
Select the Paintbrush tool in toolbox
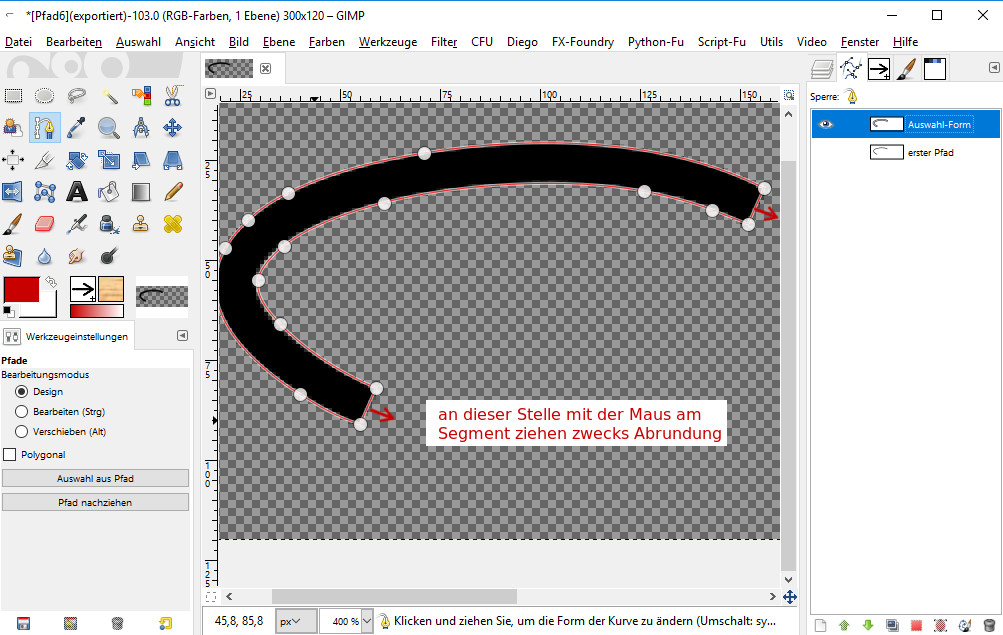(x=13, y=224)
